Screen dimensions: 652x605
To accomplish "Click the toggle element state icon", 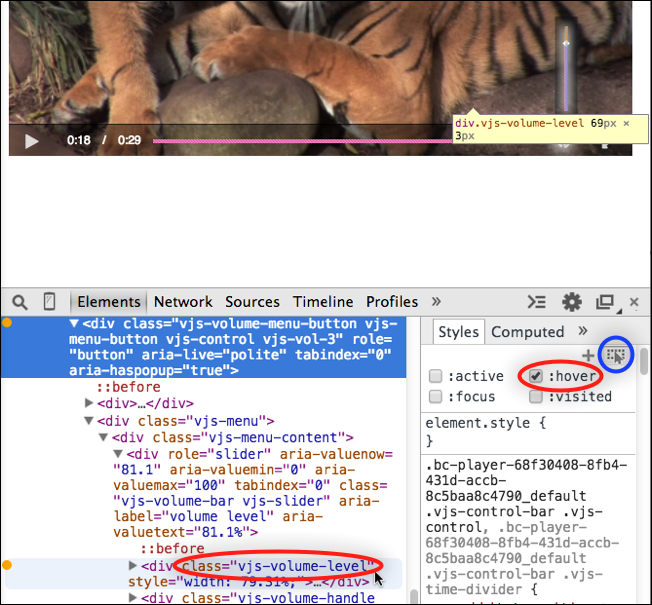I will pyautogui.click(x=616, y=355).
